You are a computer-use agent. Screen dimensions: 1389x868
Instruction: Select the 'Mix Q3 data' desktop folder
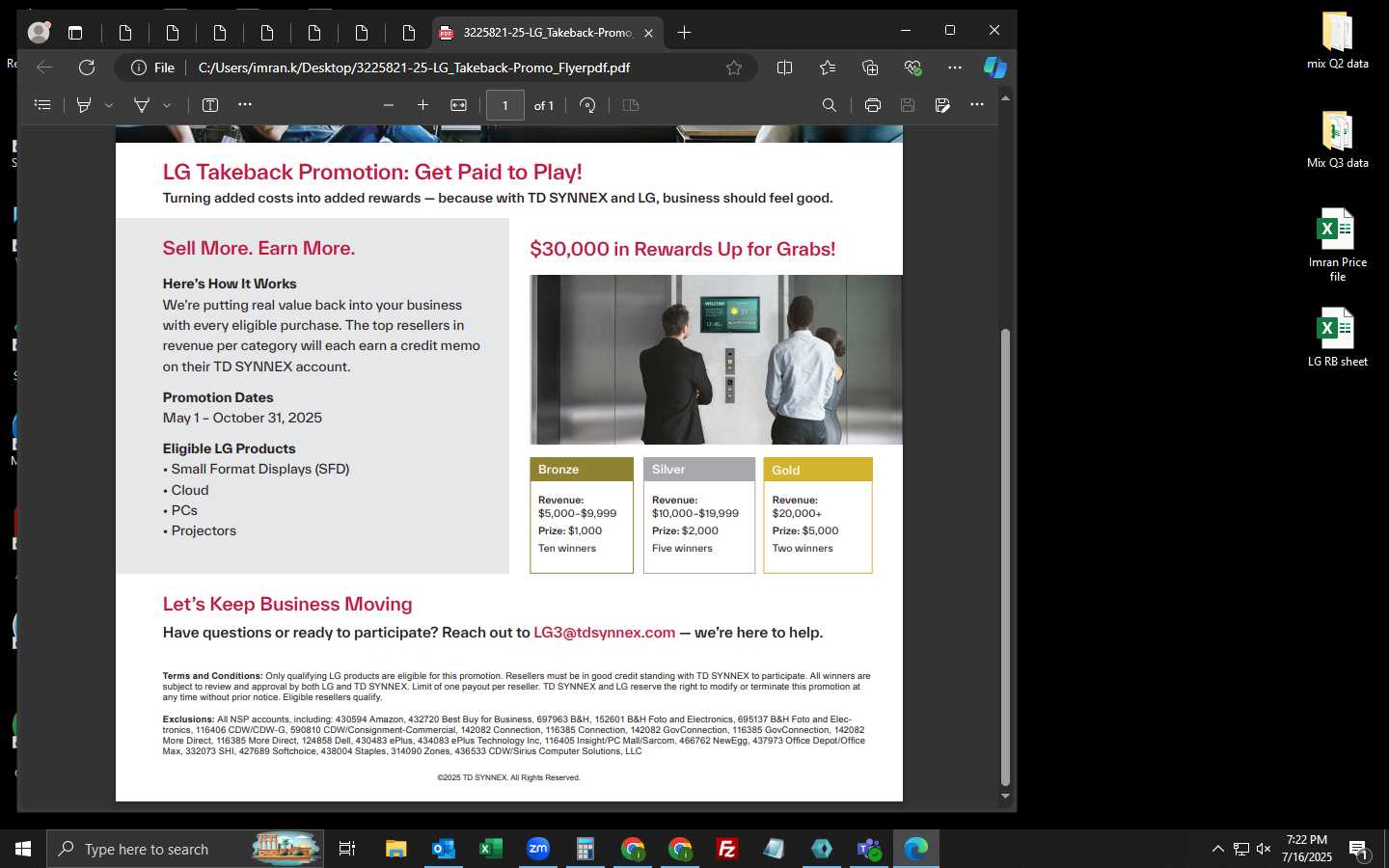click(1337, 140)
